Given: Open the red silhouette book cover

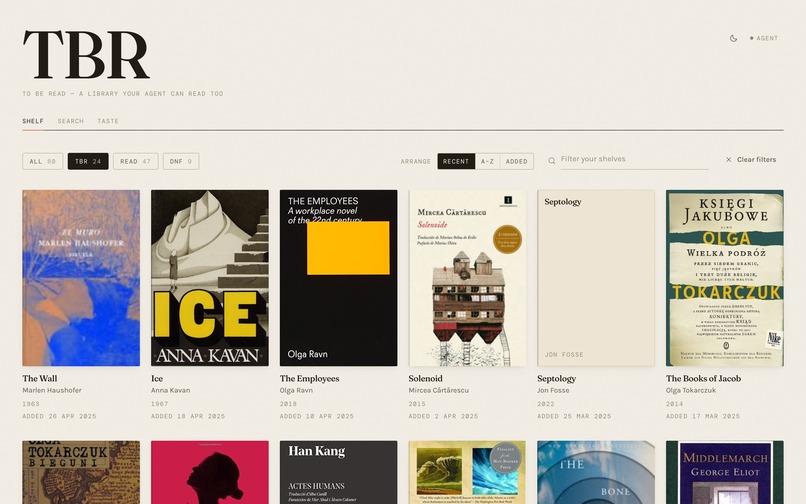Looking at the screenshot, I should [210, 472].
